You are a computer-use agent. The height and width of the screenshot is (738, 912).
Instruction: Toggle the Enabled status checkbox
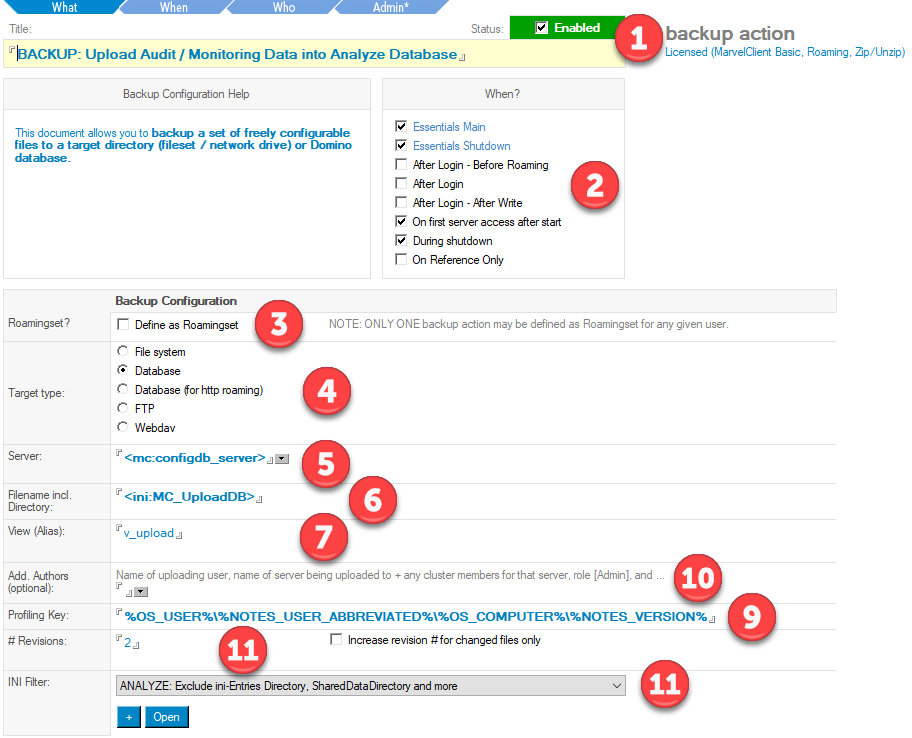542,27
